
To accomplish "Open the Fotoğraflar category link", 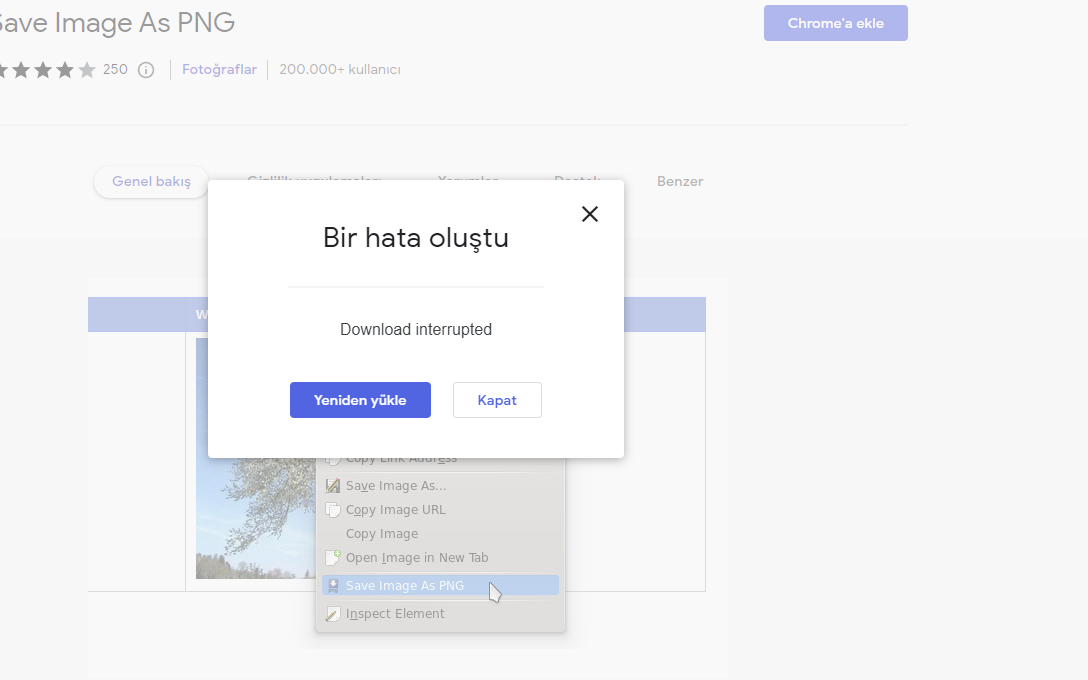I will coord(219,69).
